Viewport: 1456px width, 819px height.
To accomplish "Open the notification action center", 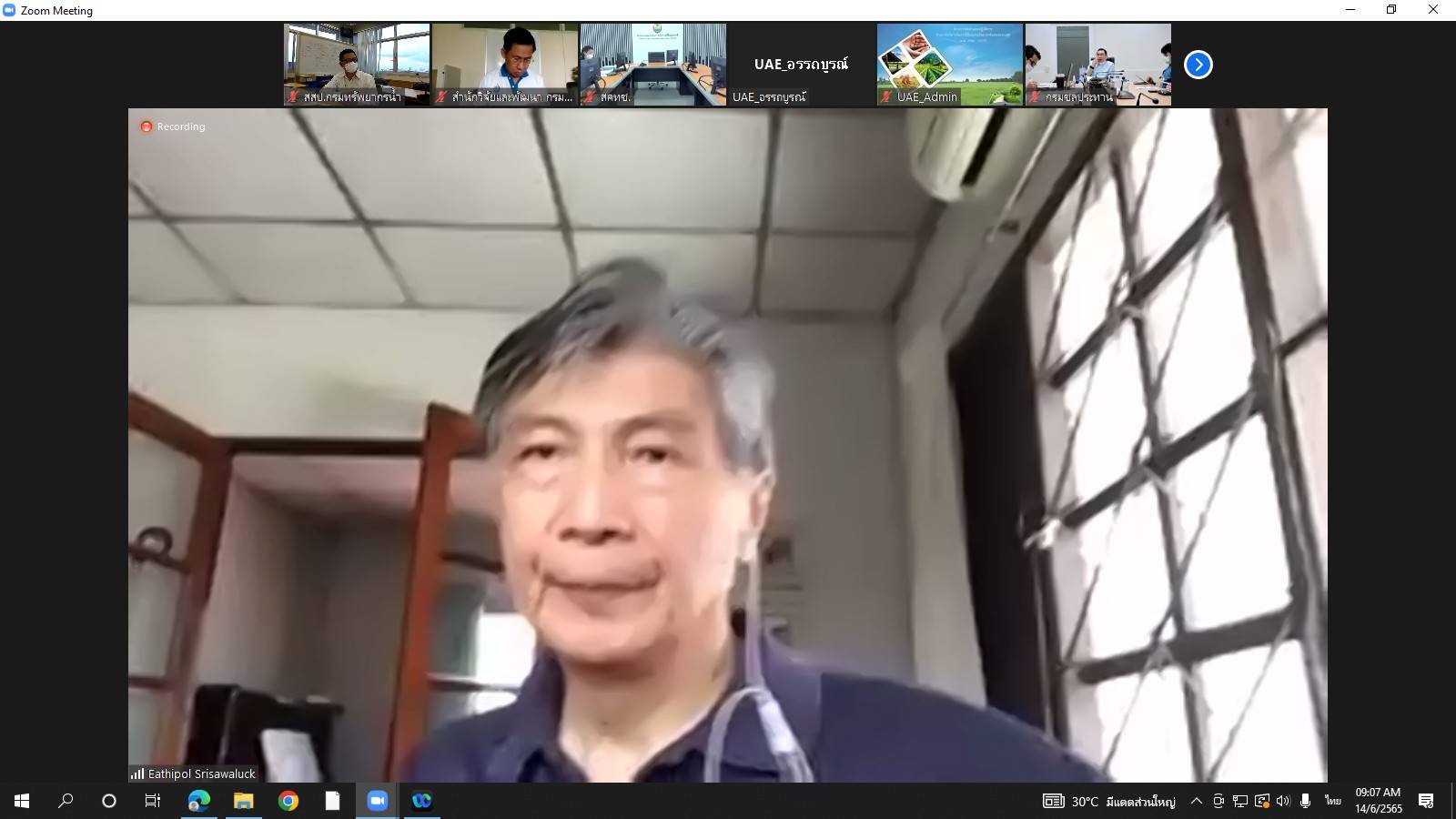I will coord(1426,801).
